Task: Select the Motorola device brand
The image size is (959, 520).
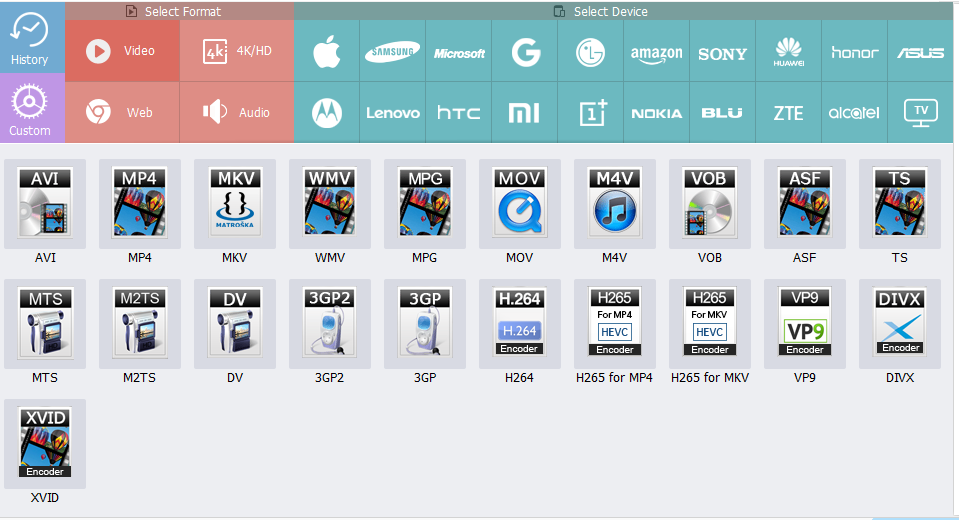Action: pyautogui.click(x=327, y=113)
